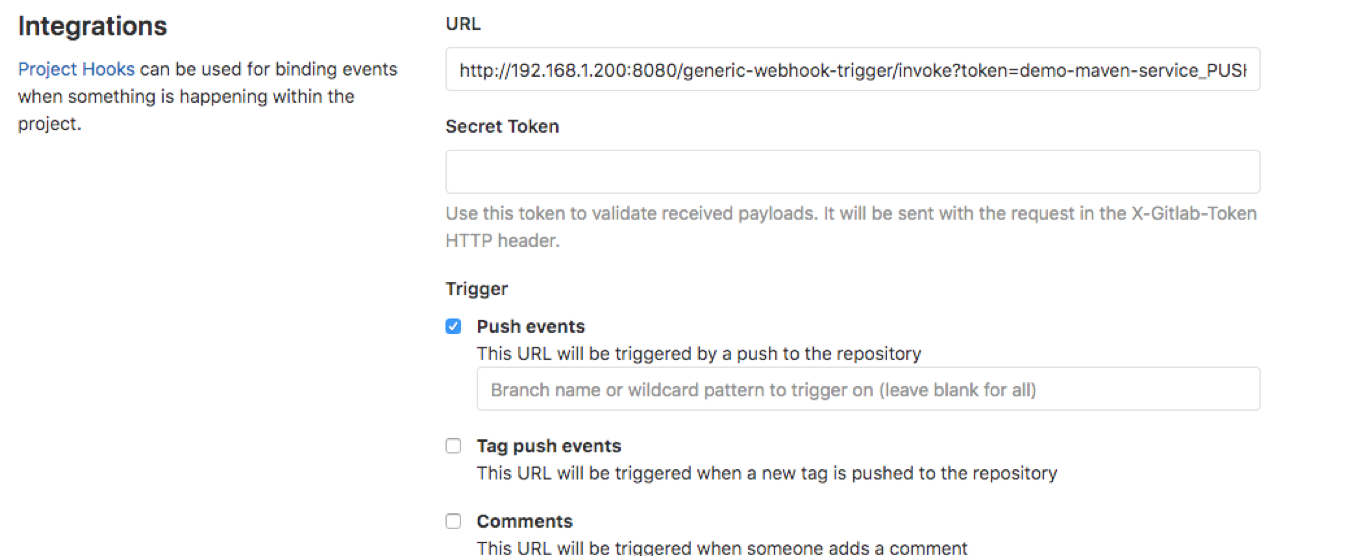
Task: Click the Tag push events label
Action: point(549,446)
